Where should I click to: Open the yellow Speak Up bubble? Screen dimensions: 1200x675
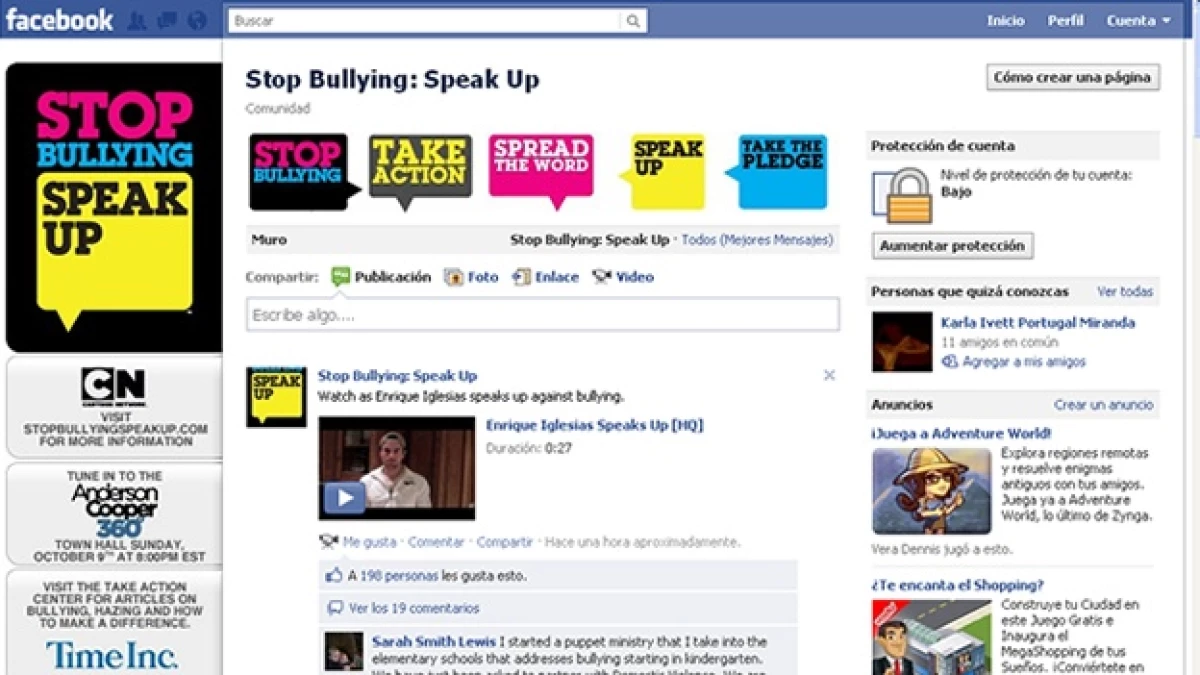[662, 172]
